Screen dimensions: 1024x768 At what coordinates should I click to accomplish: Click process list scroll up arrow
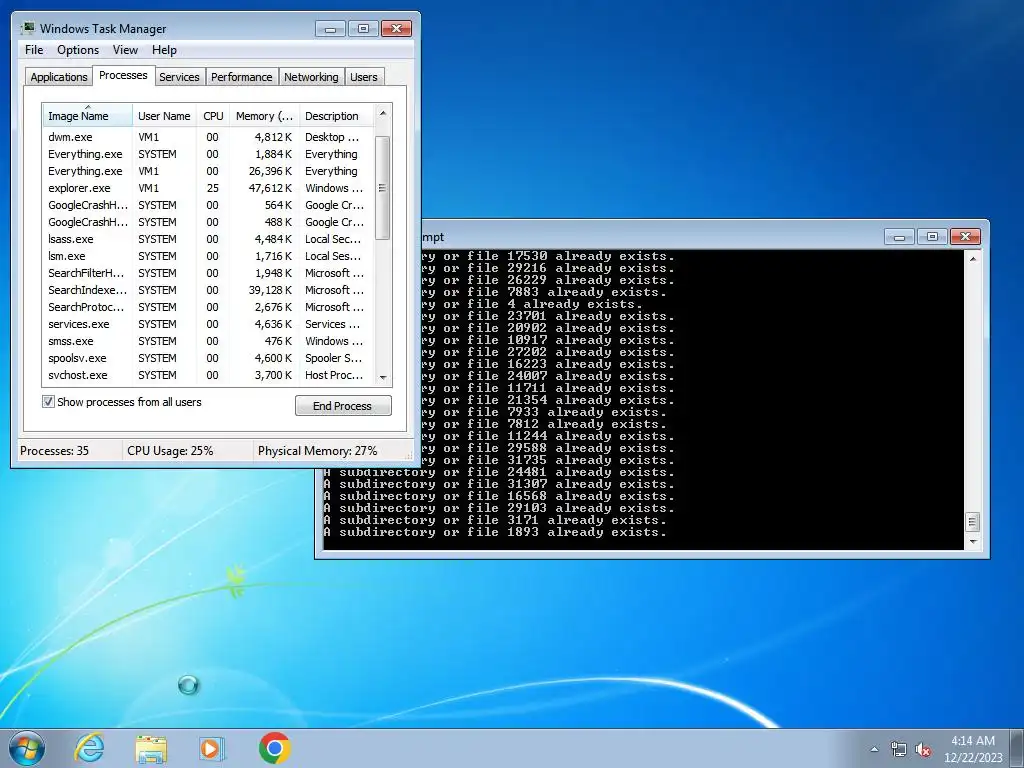coord(383,114)
